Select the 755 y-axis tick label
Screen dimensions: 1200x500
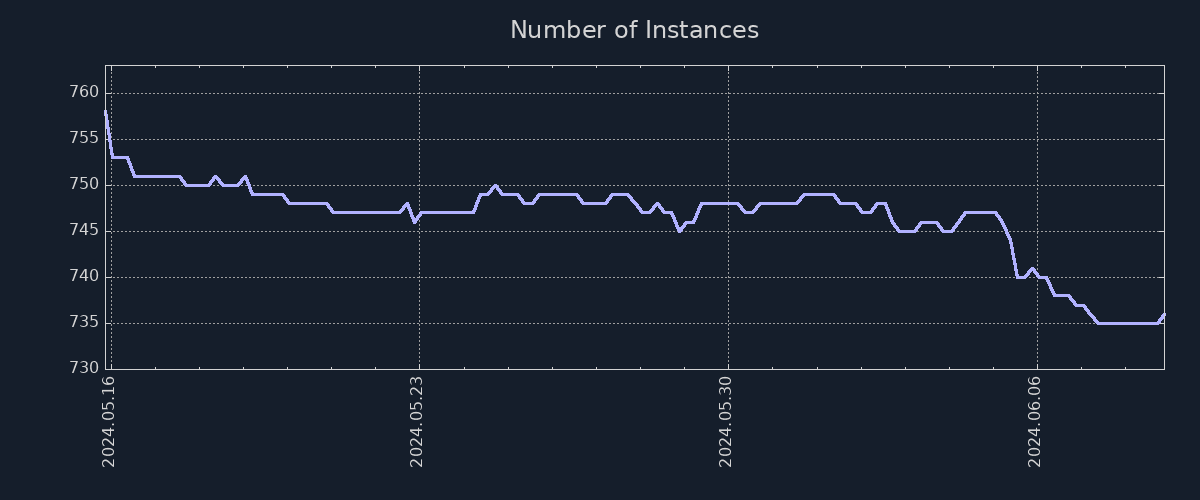(x=82, y=139)
